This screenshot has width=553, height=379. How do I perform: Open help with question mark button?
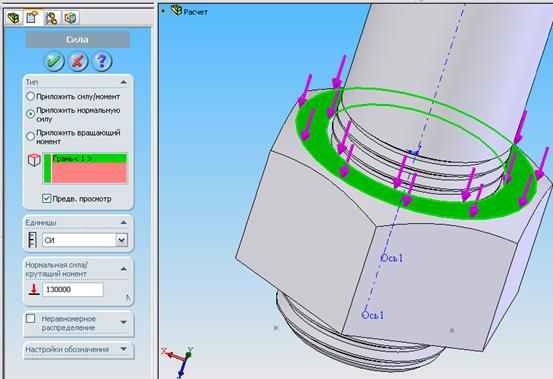pos(102,61)
